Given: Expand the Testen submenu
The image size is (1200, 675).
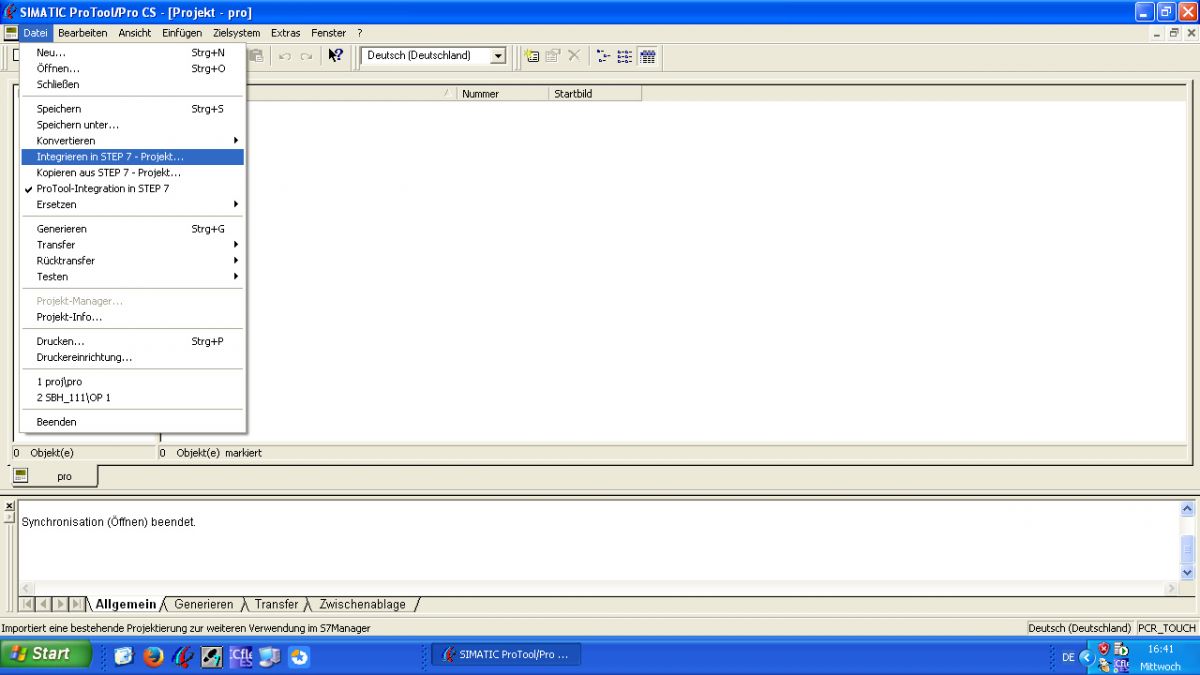Looking at the screenshot, I should [132, 276].
